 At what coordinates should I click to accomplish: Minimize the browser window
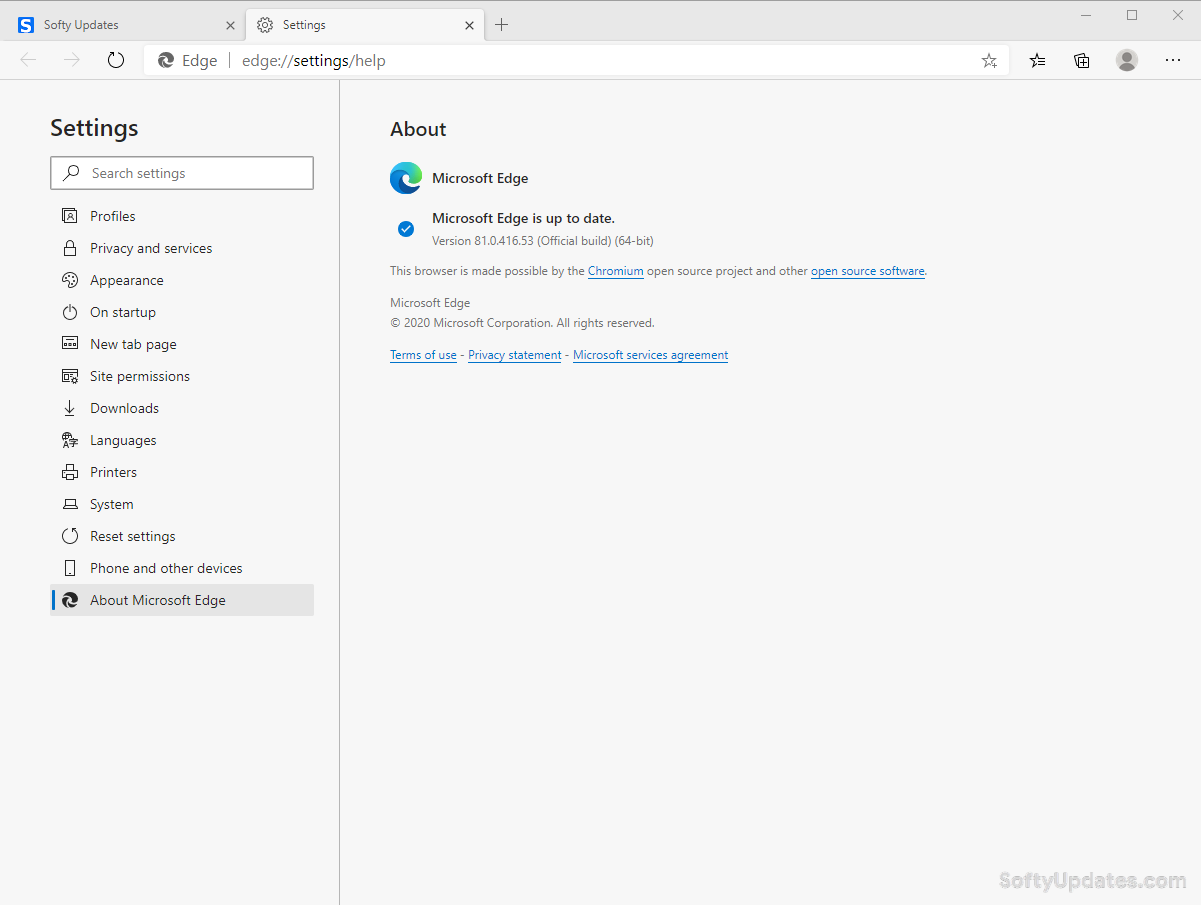coord(1087,15)
